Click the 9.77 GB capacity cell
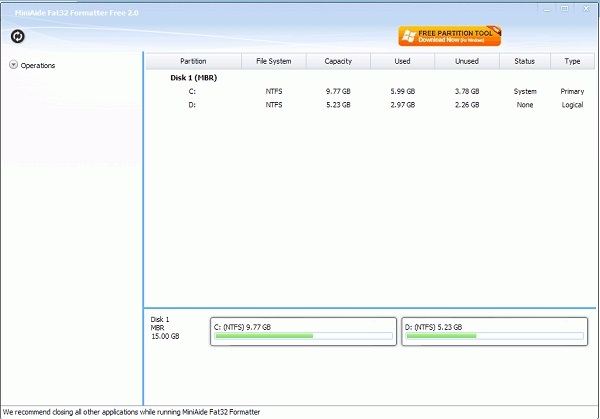Viewport: 600px width, 419px height. pyautogui.click(x=338, y=91)
